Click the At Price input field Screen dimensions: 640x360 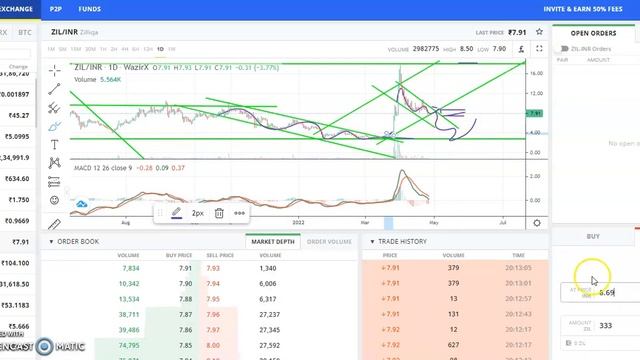pos(600,292)
